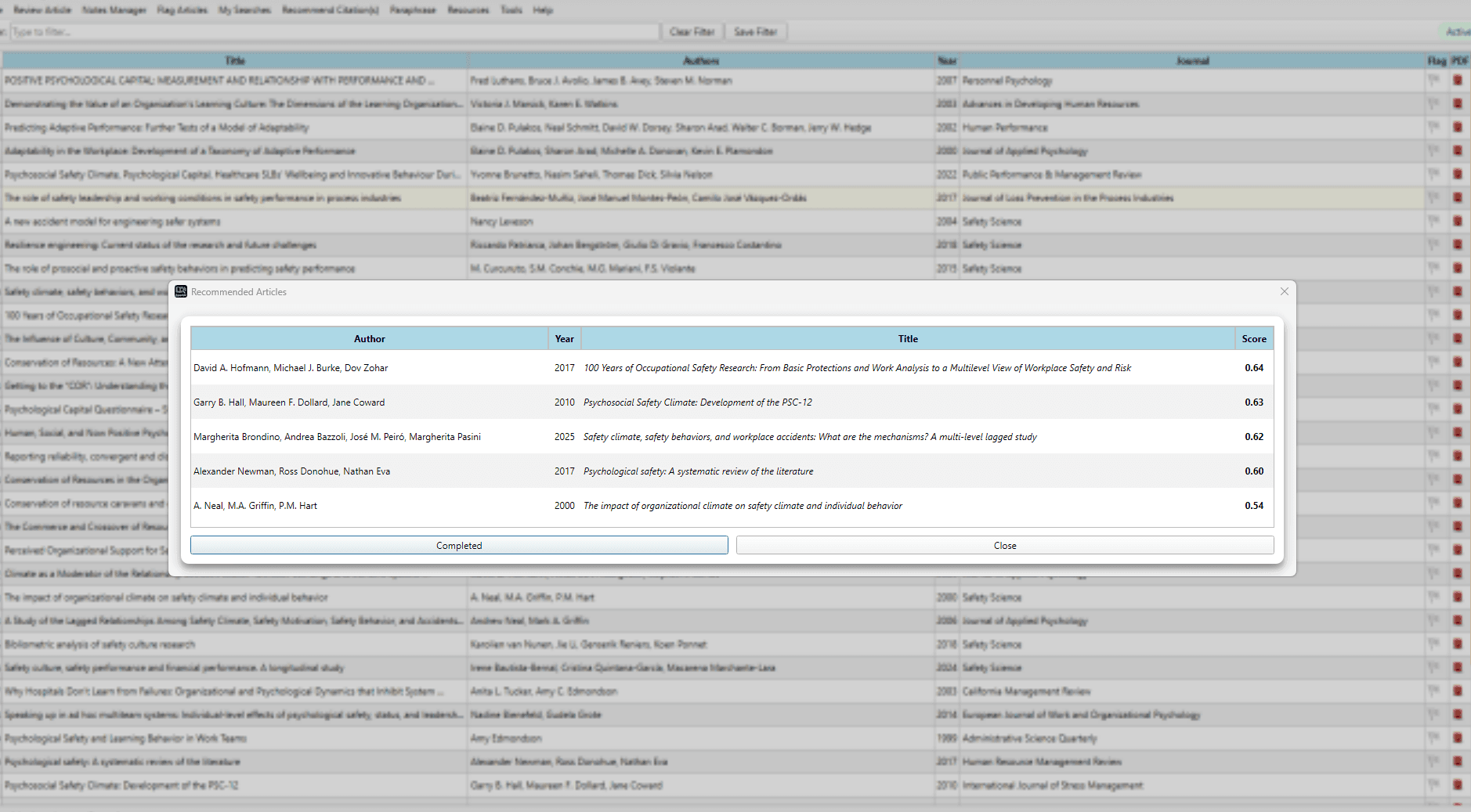The width and height of the screenshot is (1471, 812).
Task: Open PDF for "Speaking up in ad hoc multiteam systems"
Action: pyautogui.click(x=1458, y=714)
